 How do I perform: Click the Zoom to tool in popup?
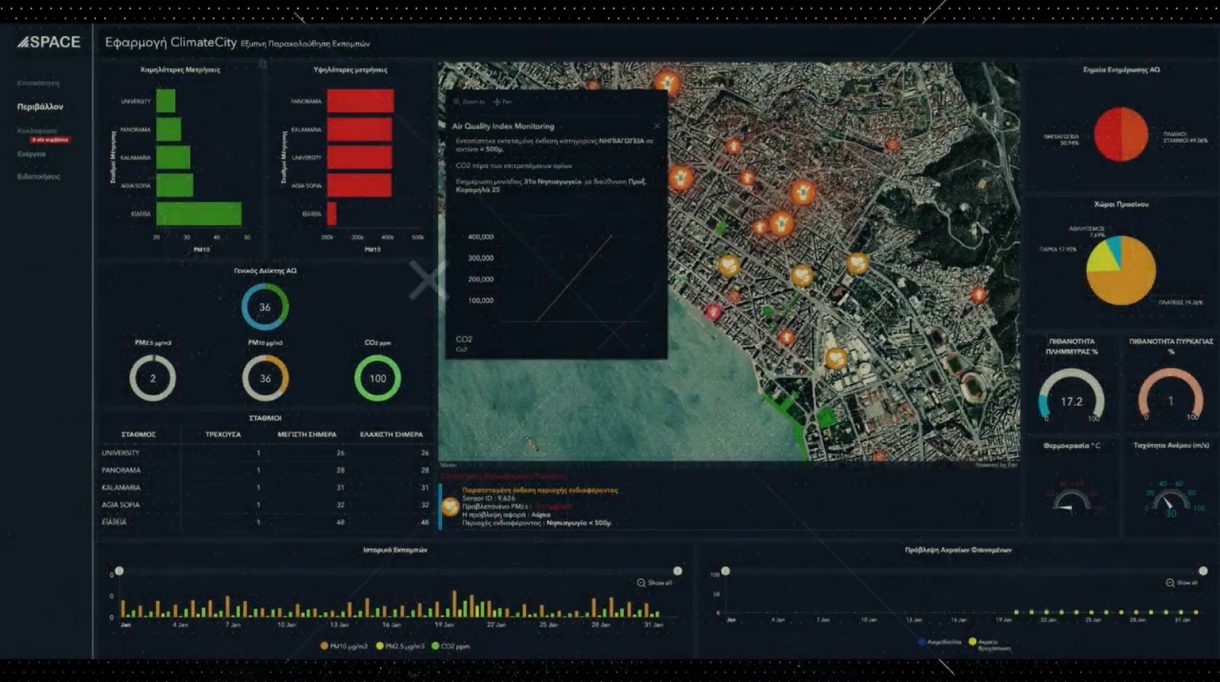pos(469,102)
